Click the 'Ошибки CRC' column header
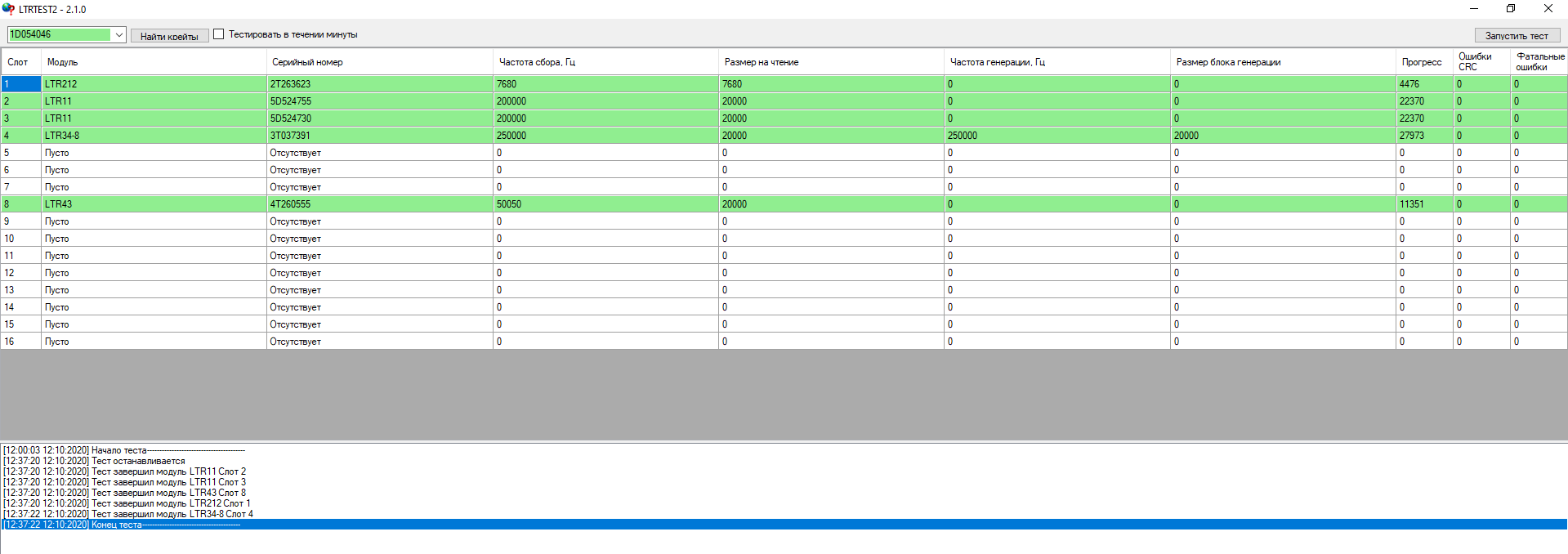Viewport: 1568px width, 554px height. [1481, 62]
